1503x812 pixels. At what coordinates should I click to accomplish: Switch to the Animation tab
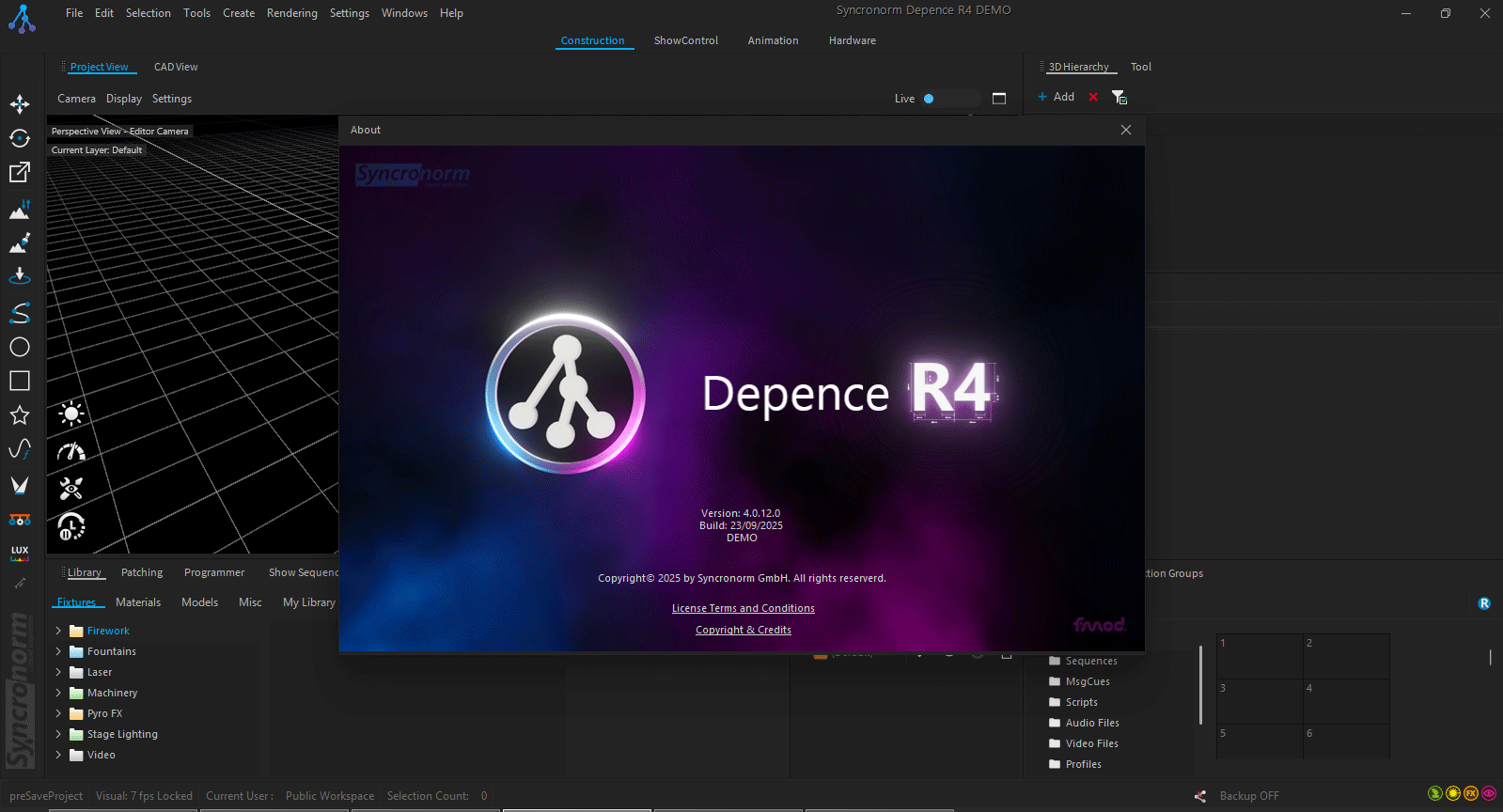773,40
